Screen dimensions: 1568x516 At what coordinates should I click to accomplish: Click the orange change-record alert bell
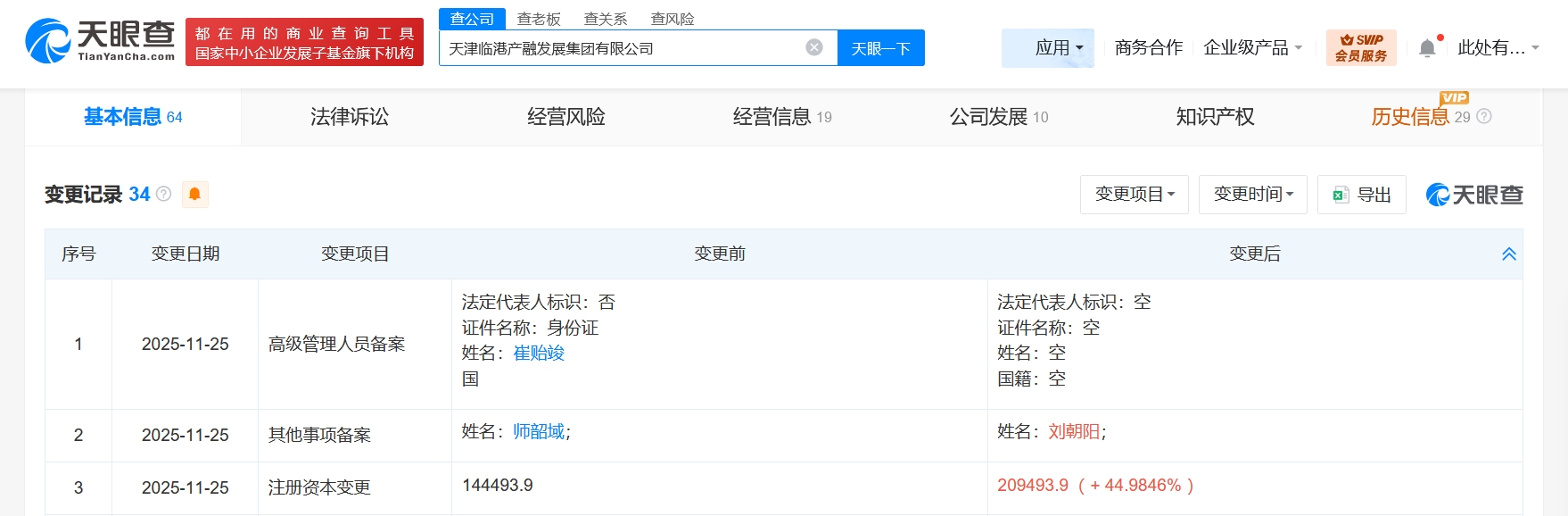[194, 195]
